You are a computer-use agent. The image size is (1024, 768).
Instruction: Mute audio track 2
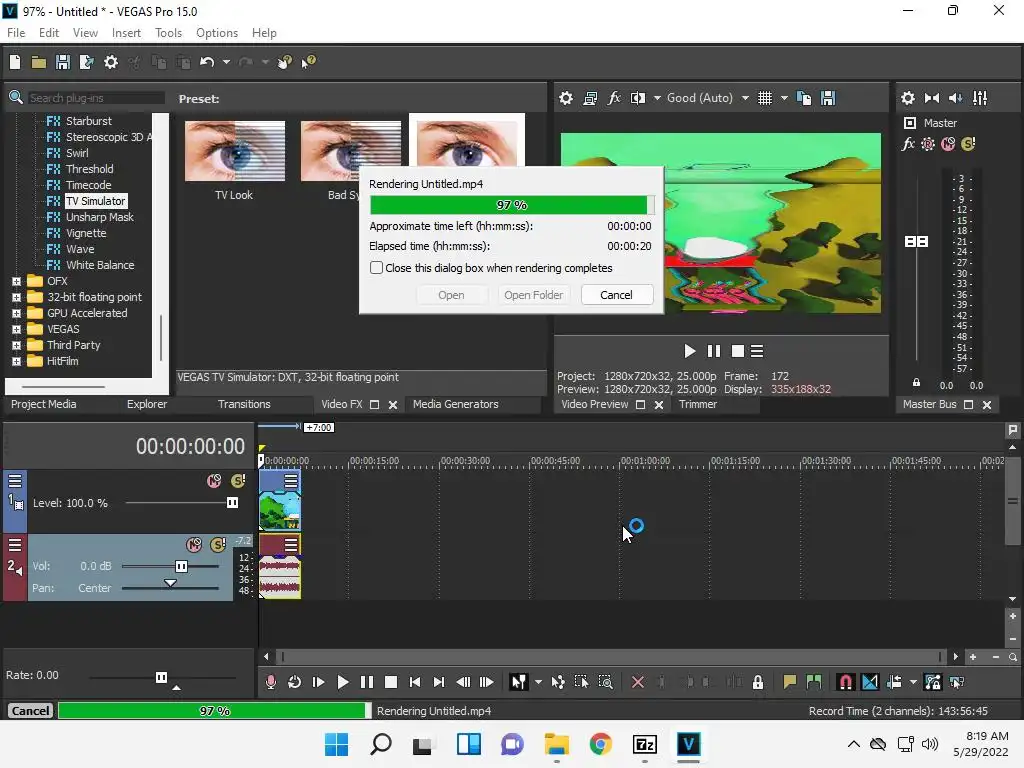[194, 545]
